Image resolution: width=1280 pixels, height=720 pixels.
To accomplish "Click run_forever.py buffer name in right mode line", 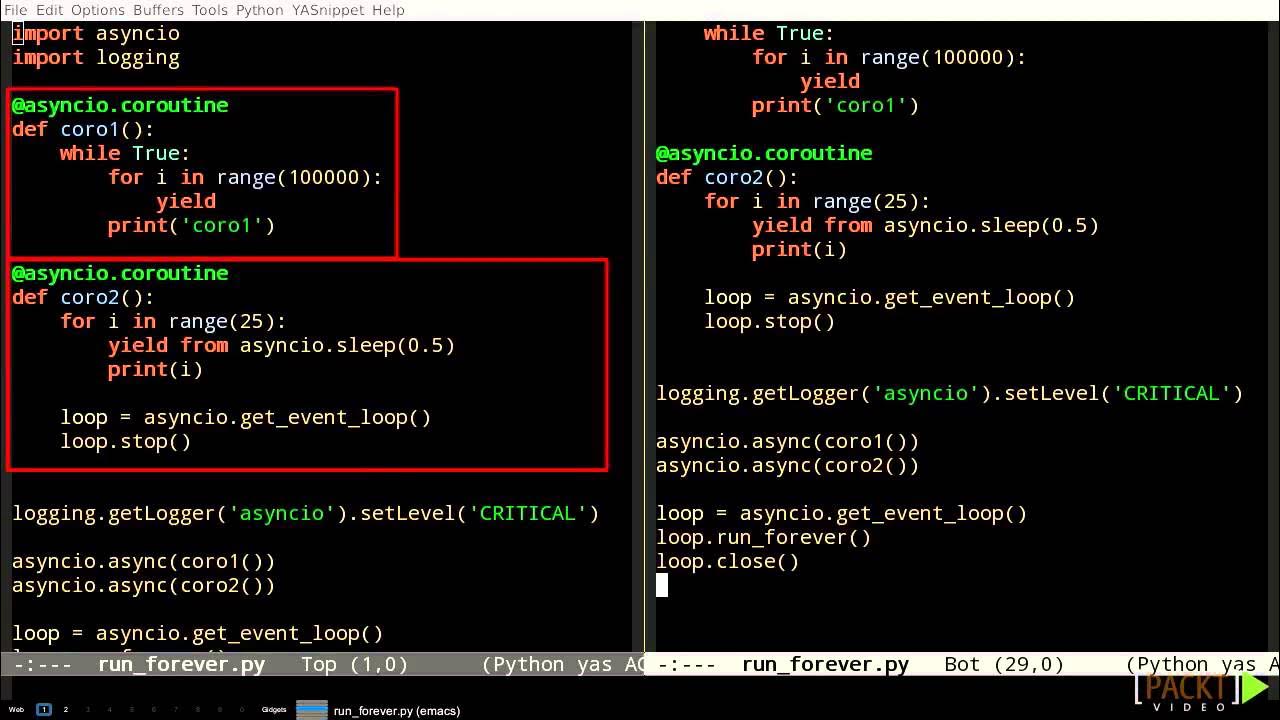I will [x=825, y=664].
